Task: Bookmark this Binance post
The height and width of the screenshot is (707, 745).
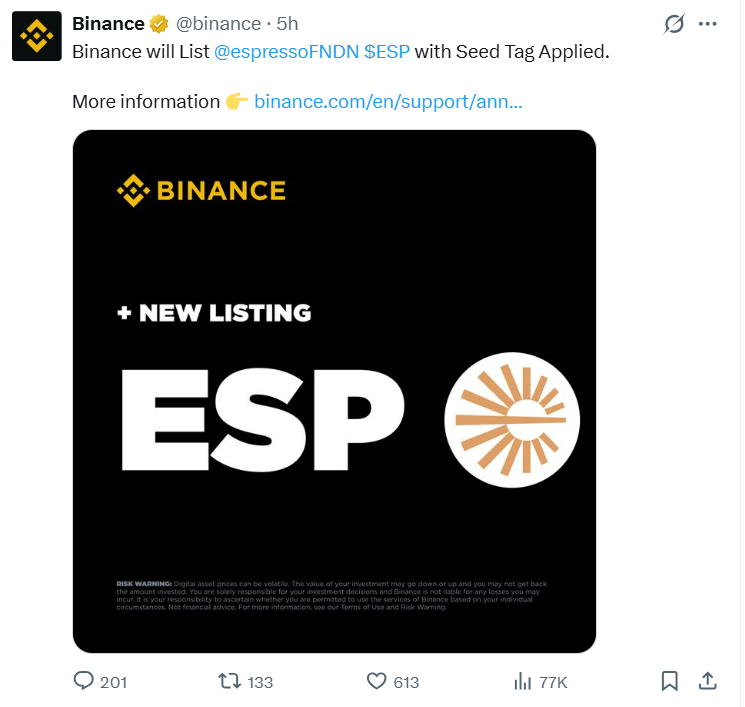Action: click(x=670, y=681)
